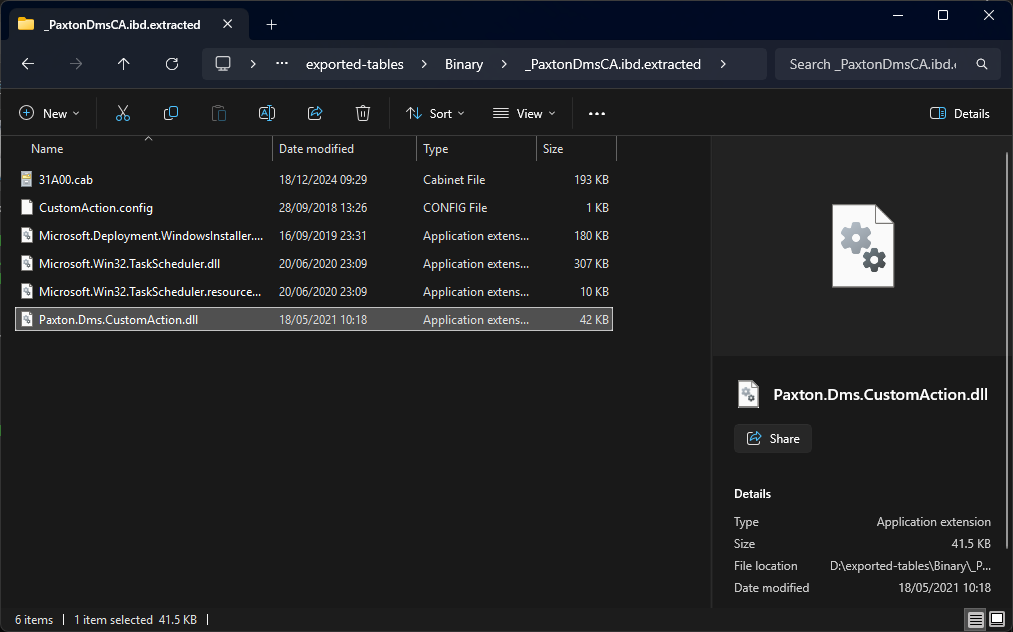Viewport: 1013px width, 632px height.
Task: Refresh the current folder view
Action: [171, 64]
